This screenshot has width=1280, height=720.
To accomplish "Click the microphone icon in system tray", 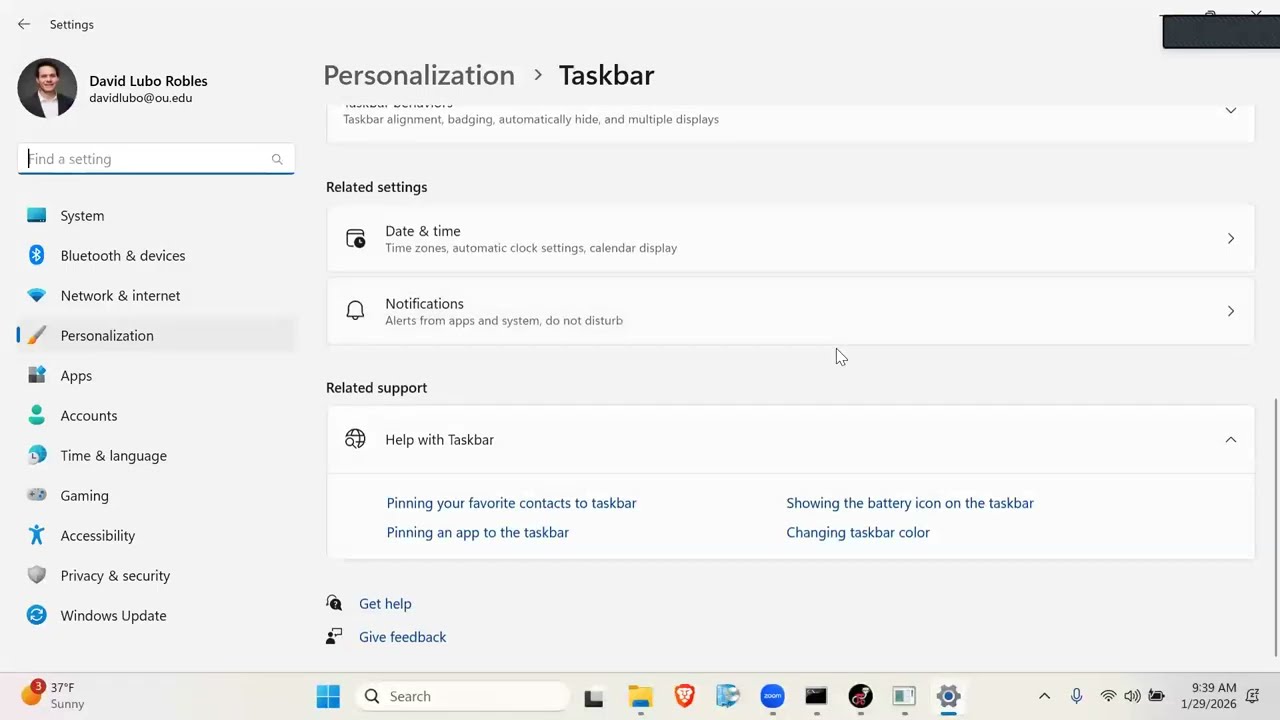I will click(x=1076, y=696).
